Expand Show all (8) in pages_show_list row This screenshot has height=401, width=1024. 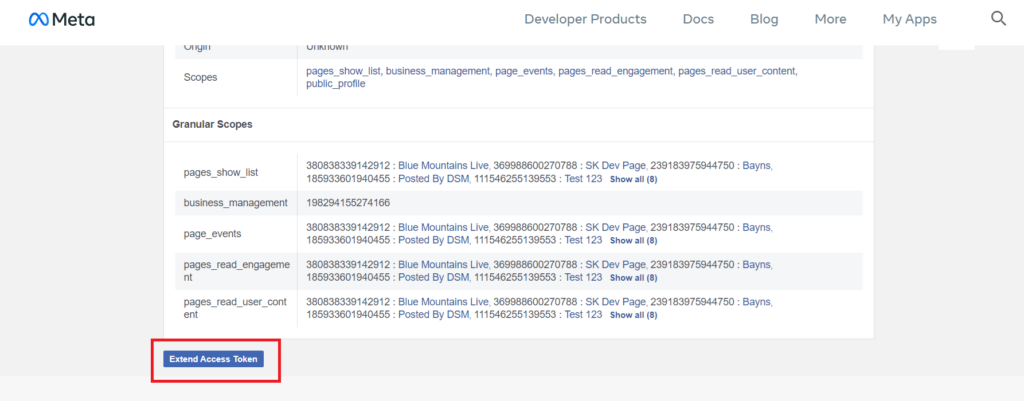coord(633,179)
